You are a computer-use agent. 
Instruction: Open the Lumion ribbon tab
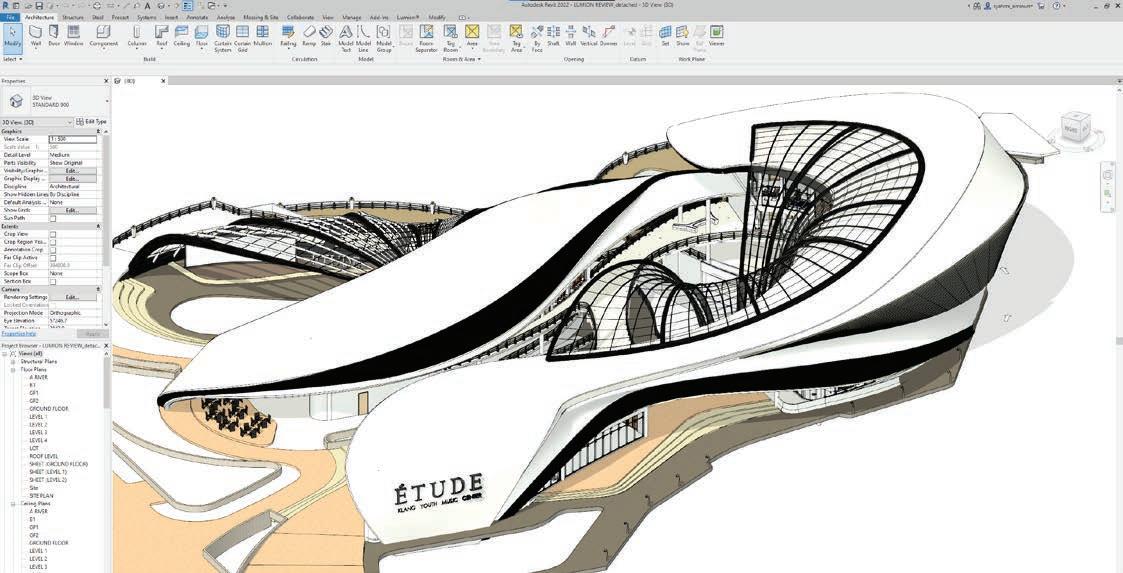[x=409, y=16]
